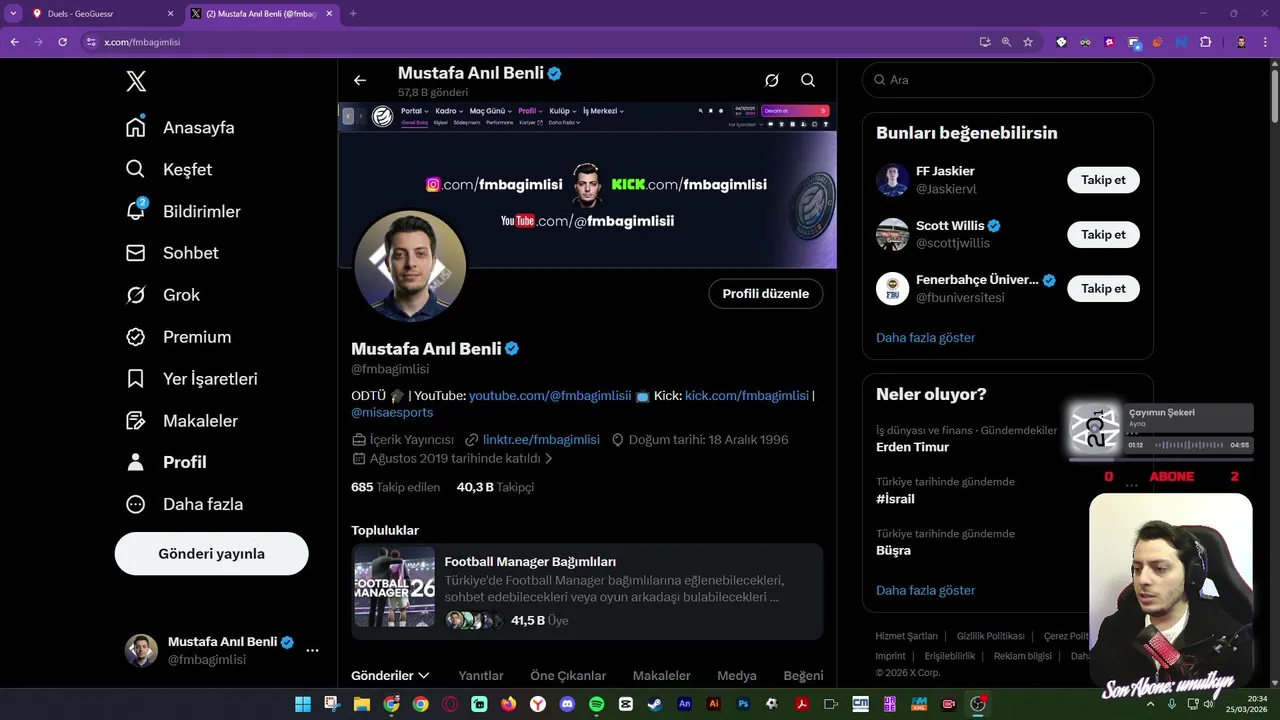
Task: Select the Medya tab
Action: click(737, 676)
